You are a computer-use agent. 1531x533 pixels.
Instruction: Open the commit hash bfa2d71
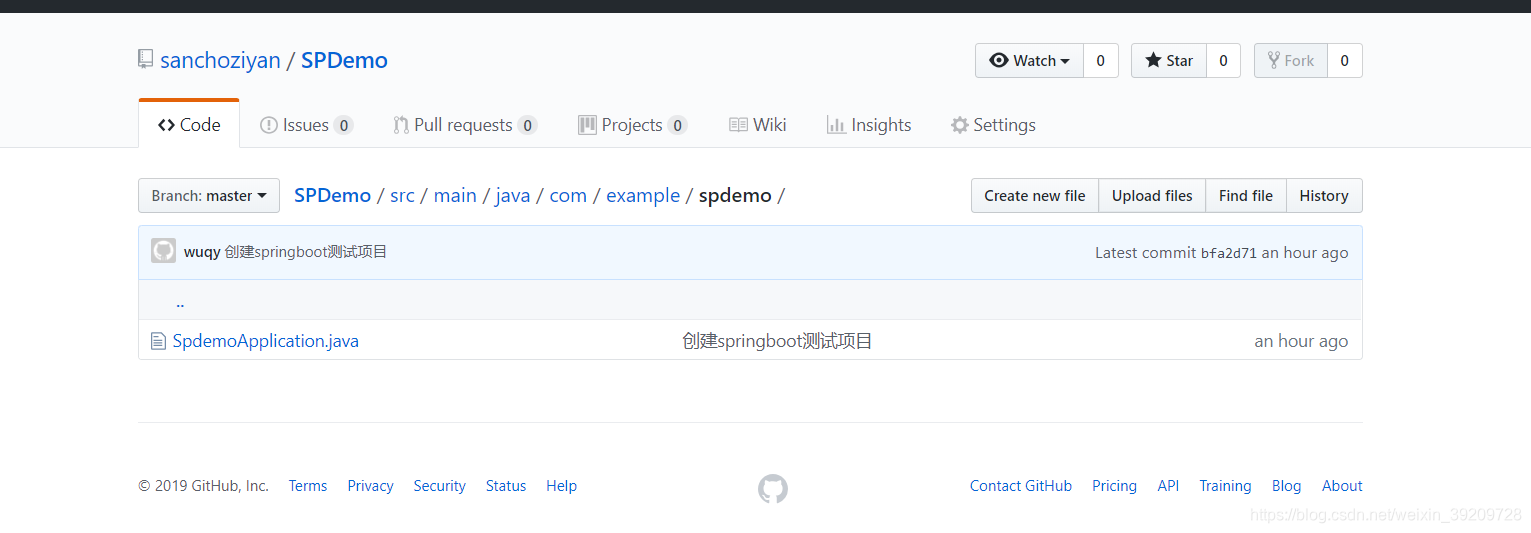tap(1229, 253)
